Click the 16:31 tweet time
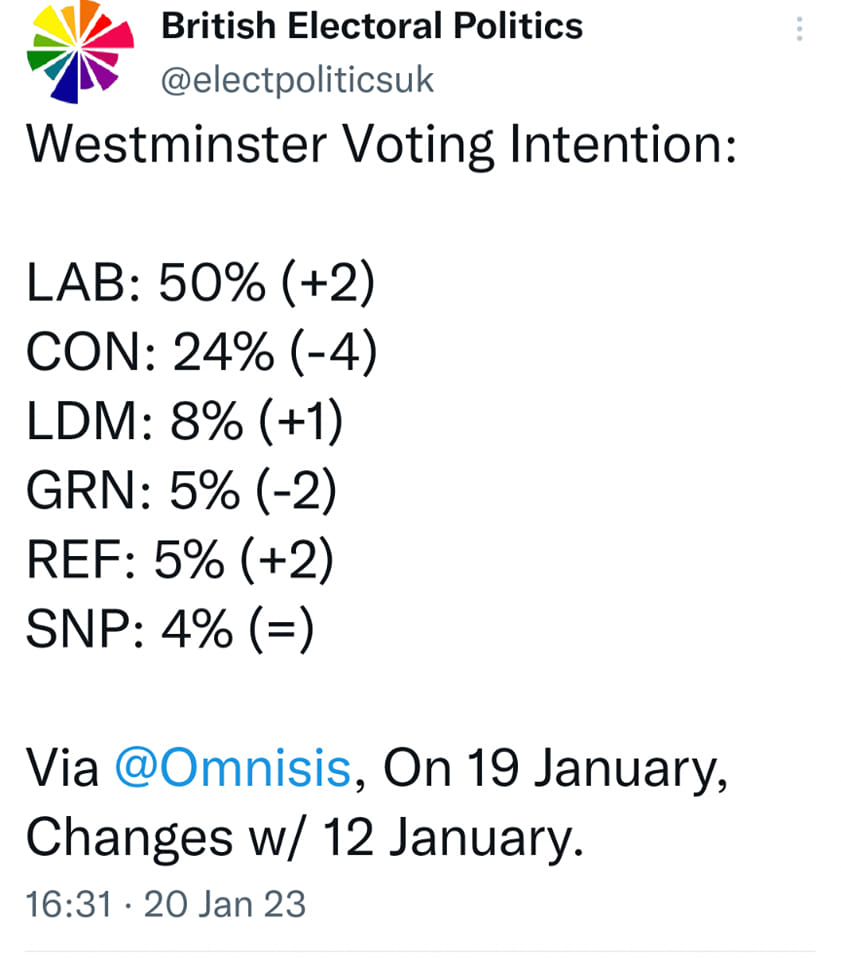841x960 pixels. pyautogui.click(x=69, y=904)
